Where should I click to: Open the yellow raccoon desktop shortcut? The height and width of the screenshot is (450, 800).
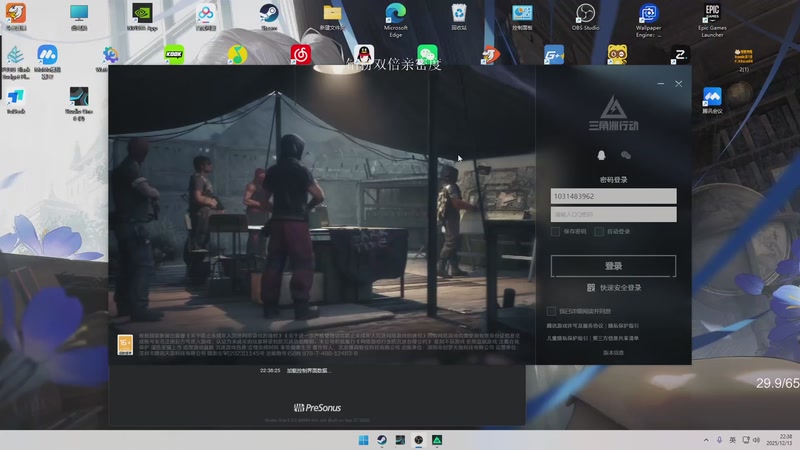[617, 55]
